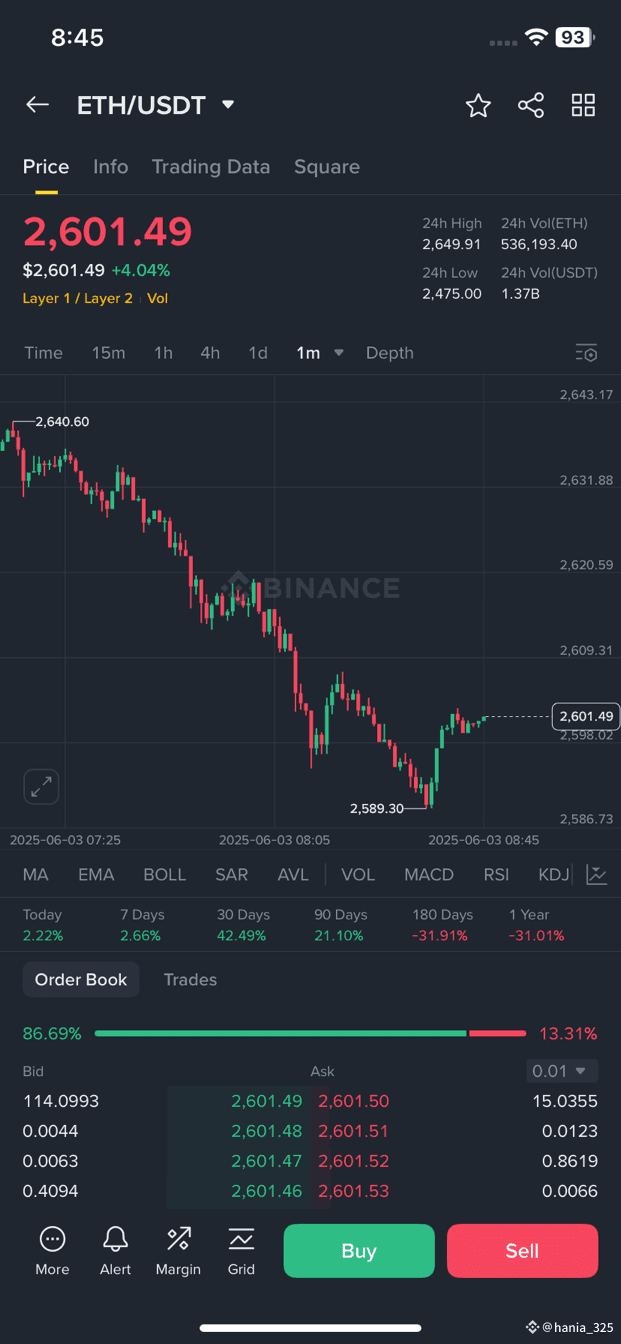This screenshot has width=621, height=1344.
Task: Switch to the Info tab
Action: coord(111,167)
